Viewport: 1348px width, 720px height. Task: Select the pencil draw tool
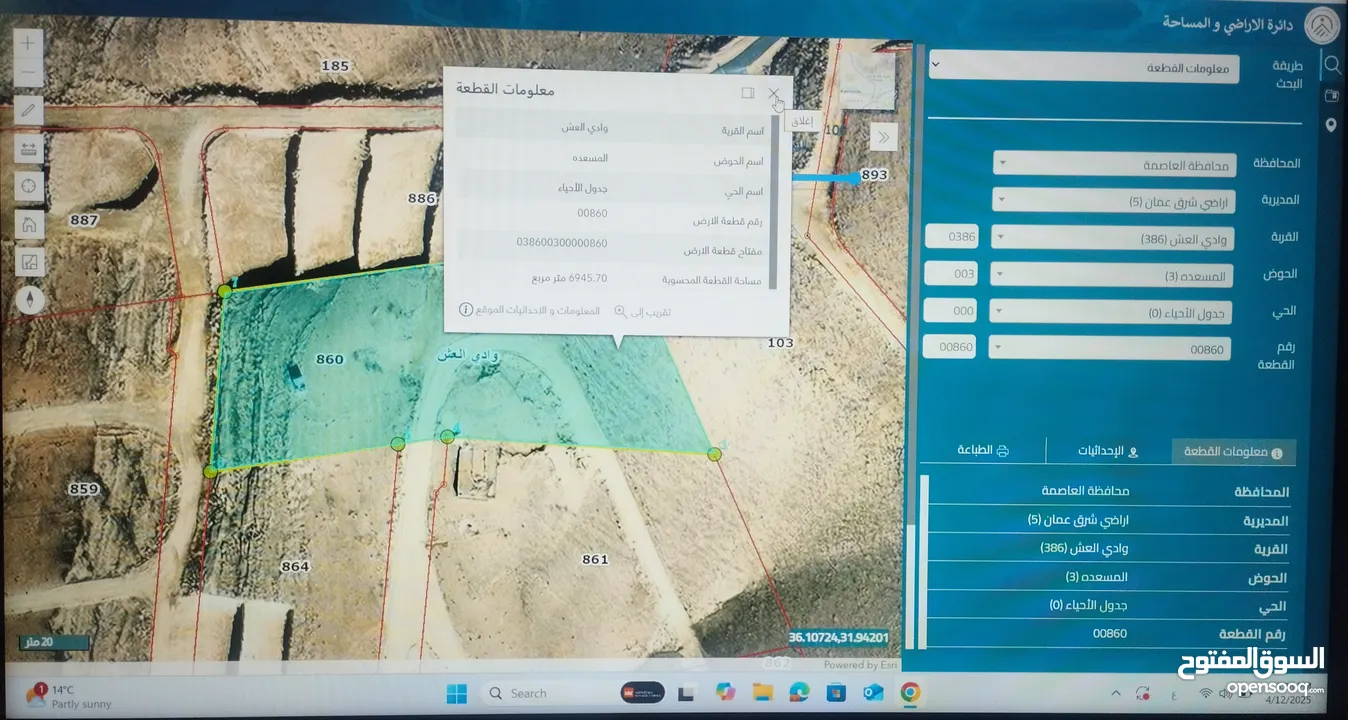29,110
